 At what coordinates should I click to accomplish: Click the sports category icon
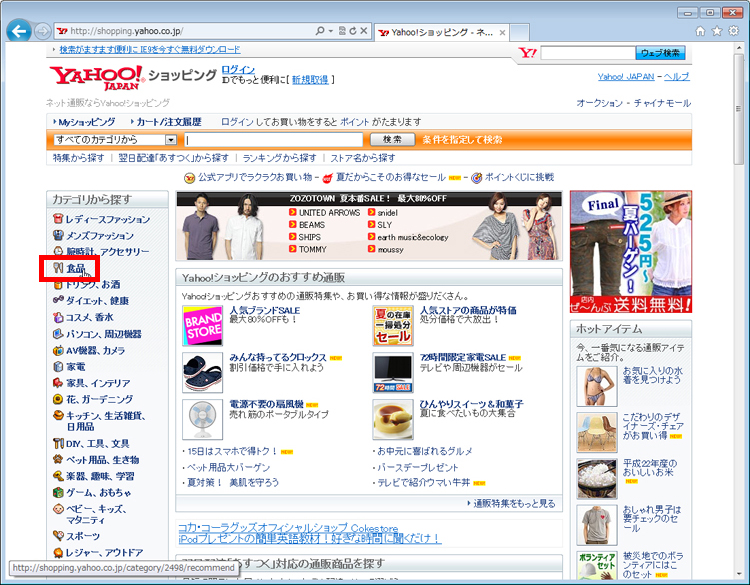tap(58, 535)
